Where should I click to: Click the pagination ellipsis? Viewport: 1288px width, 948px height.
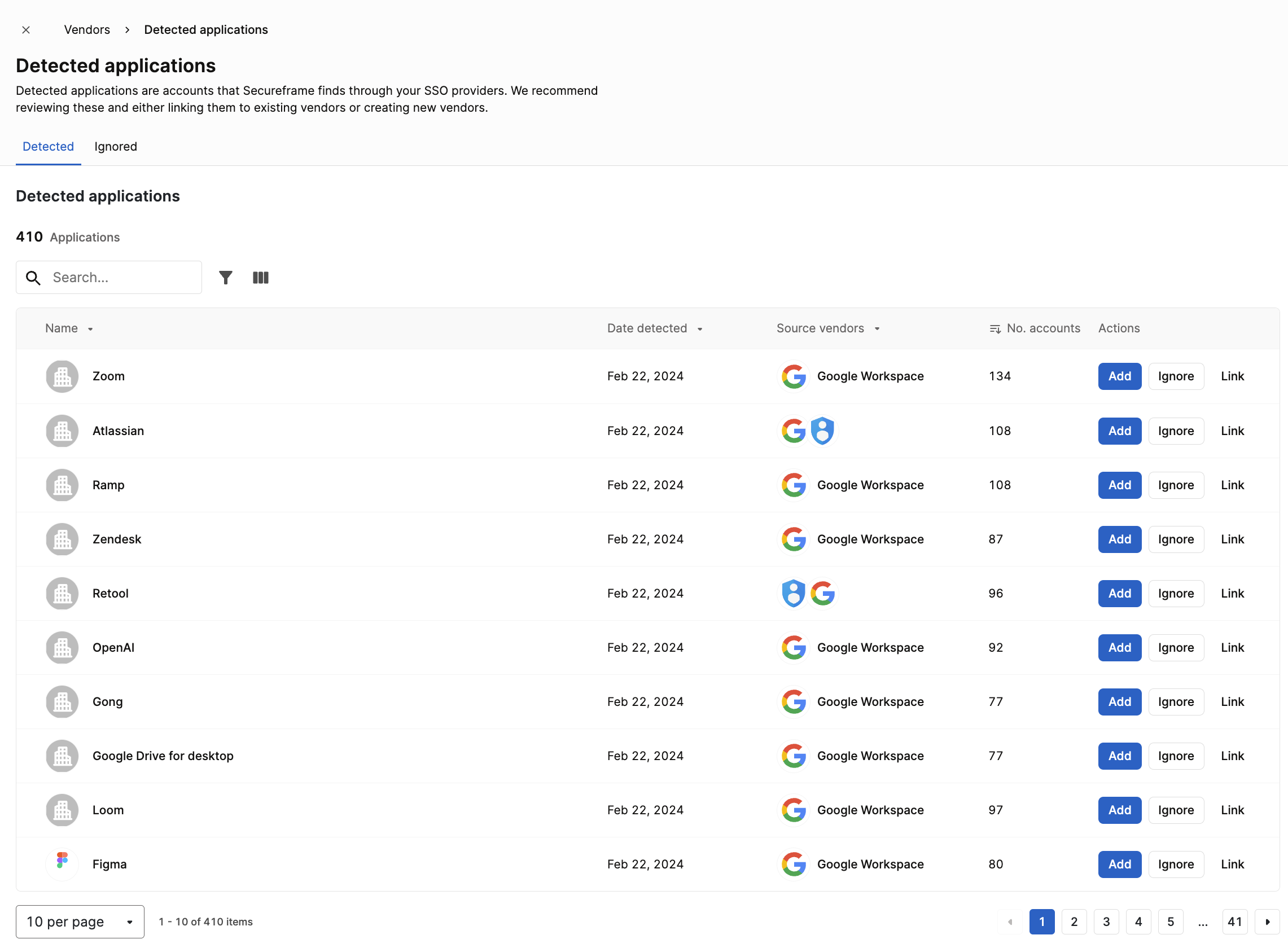coord(1202,923)
